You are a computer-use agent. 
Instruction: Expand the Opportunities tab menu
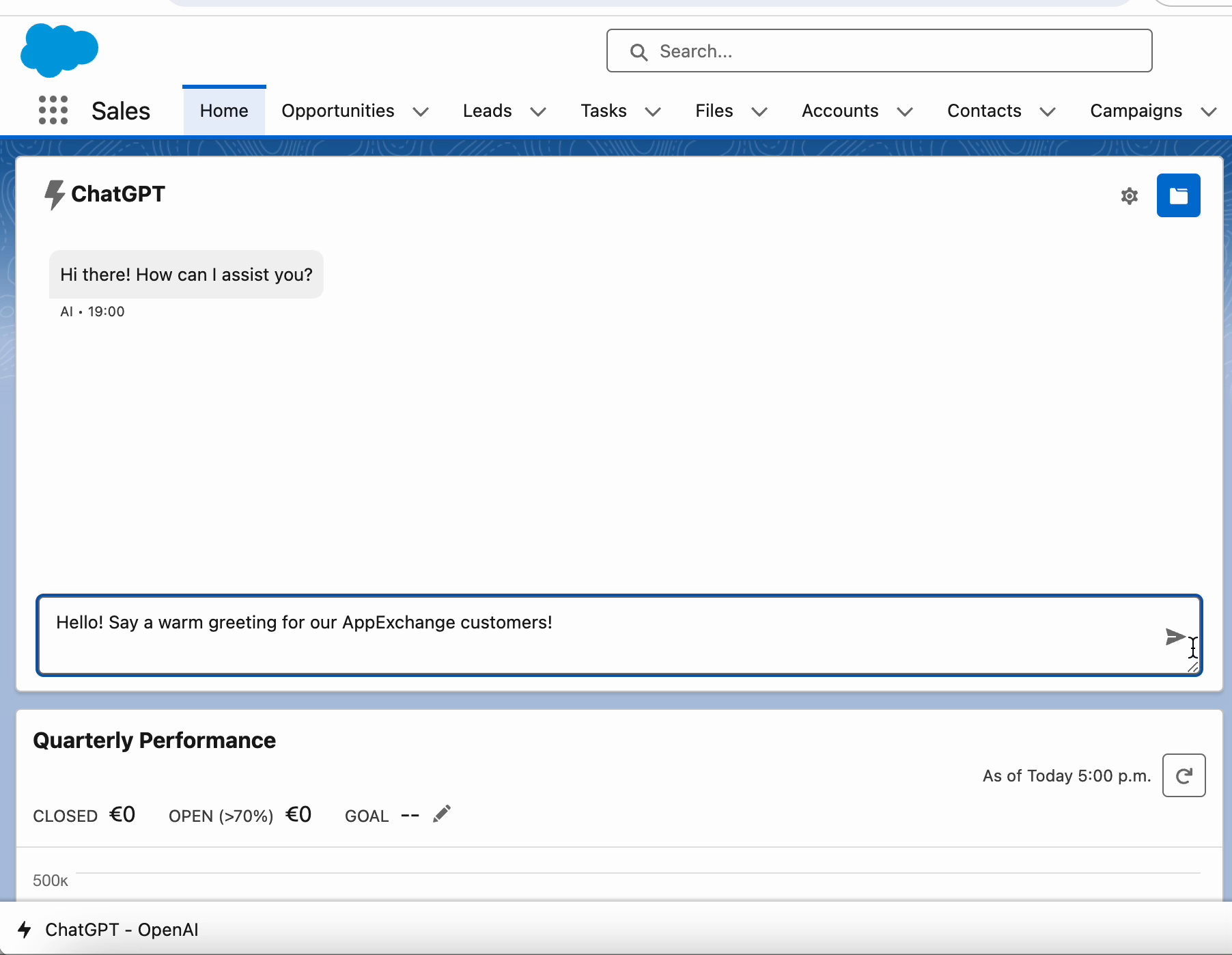point(421,111)
